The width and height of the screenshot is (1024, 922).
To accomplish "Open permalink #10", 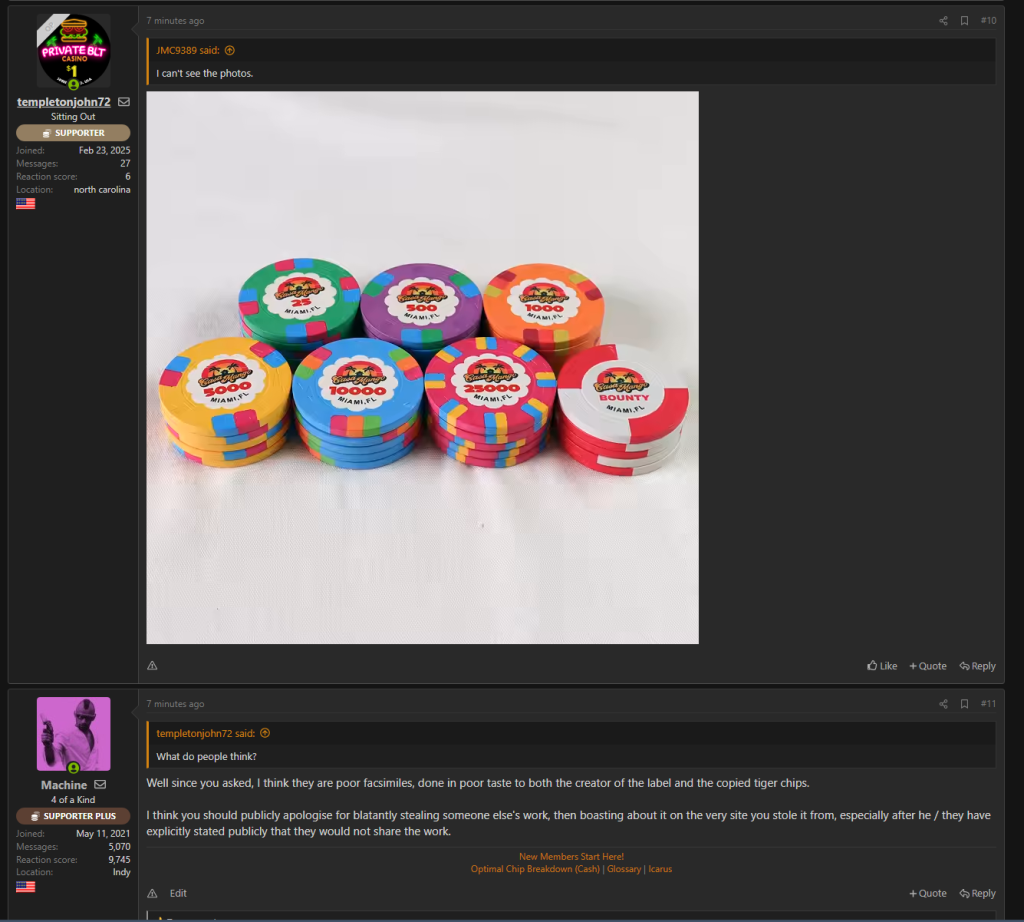I will pos(988,21).
